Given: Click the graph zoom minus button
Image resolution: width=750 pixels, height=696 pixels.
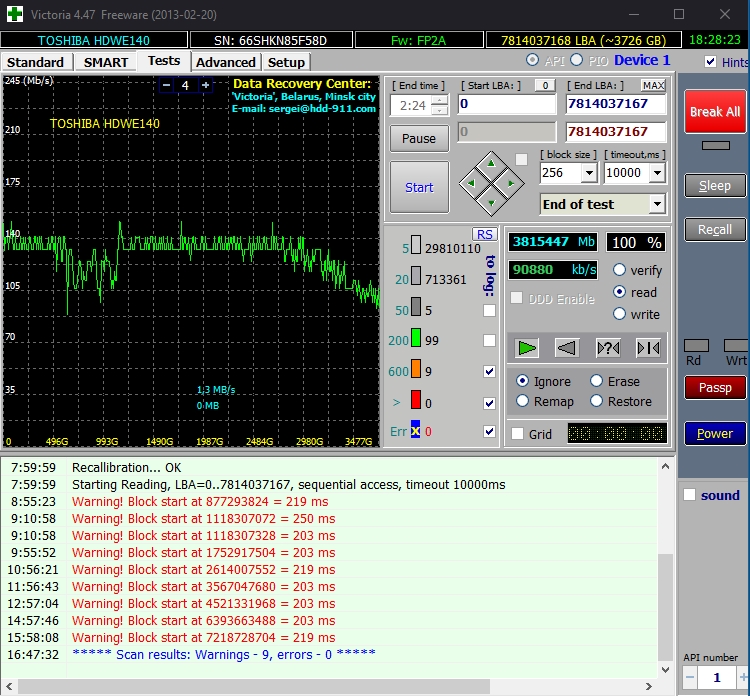Looking at the screenshot, I should [166, 85].
